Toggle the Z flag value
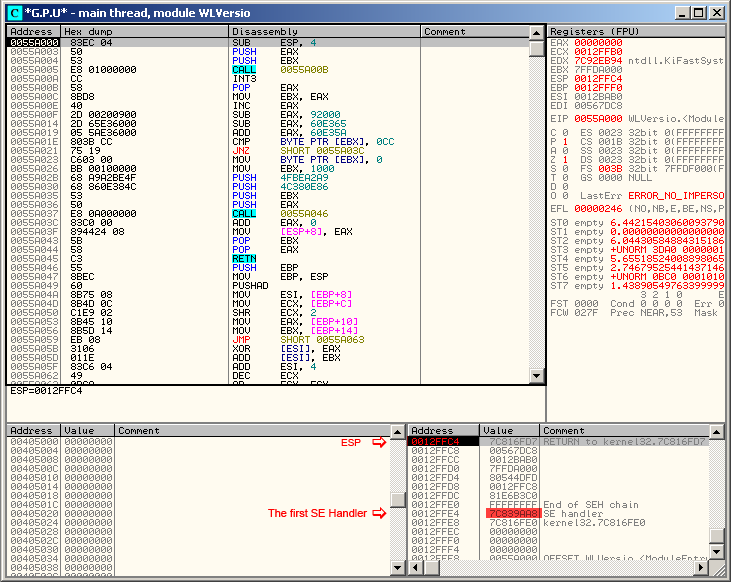The width and height of the screenshot is (731, 582). tap(565, 159)
